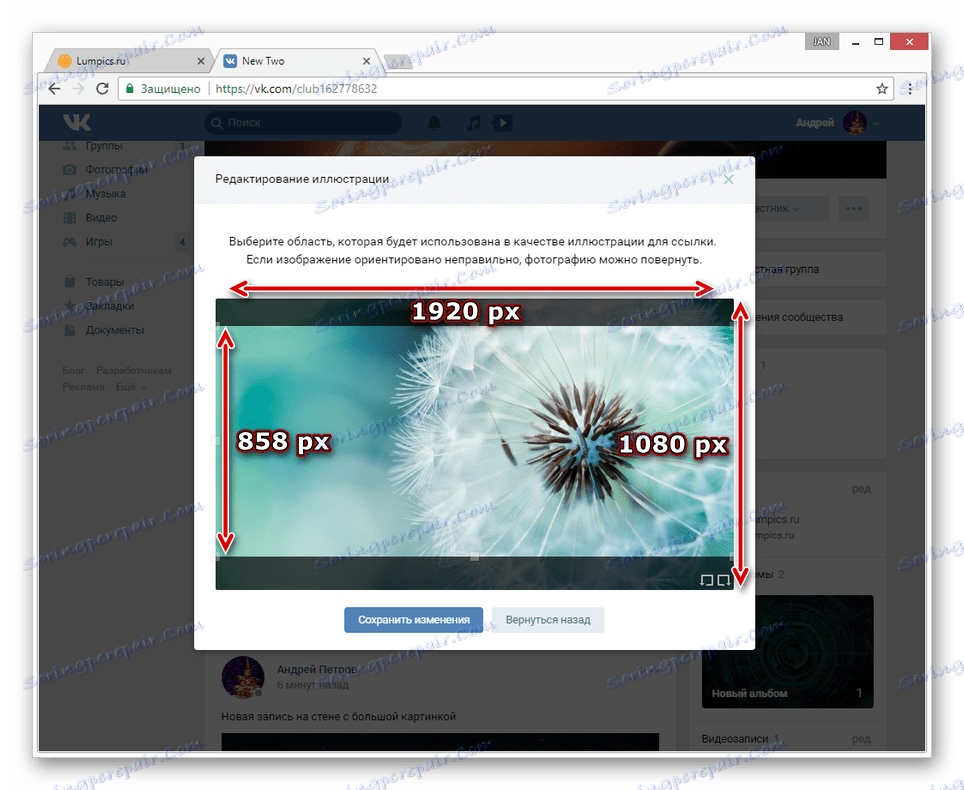
Task: Click Видео film icon in sidebar
Action: click(x=70, y=218)
